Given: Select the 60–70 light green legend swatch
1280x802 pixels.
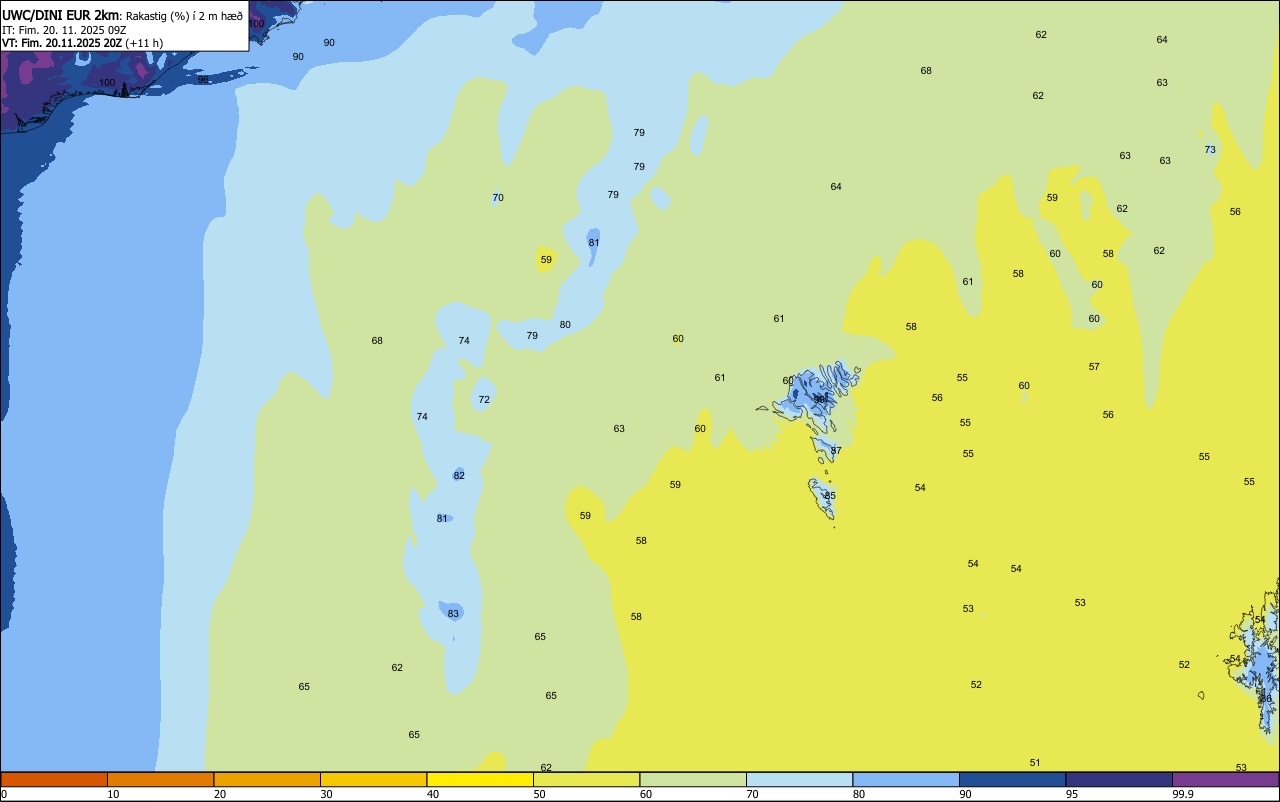Looking at the screenshot, I should click(x=693, y=779).
